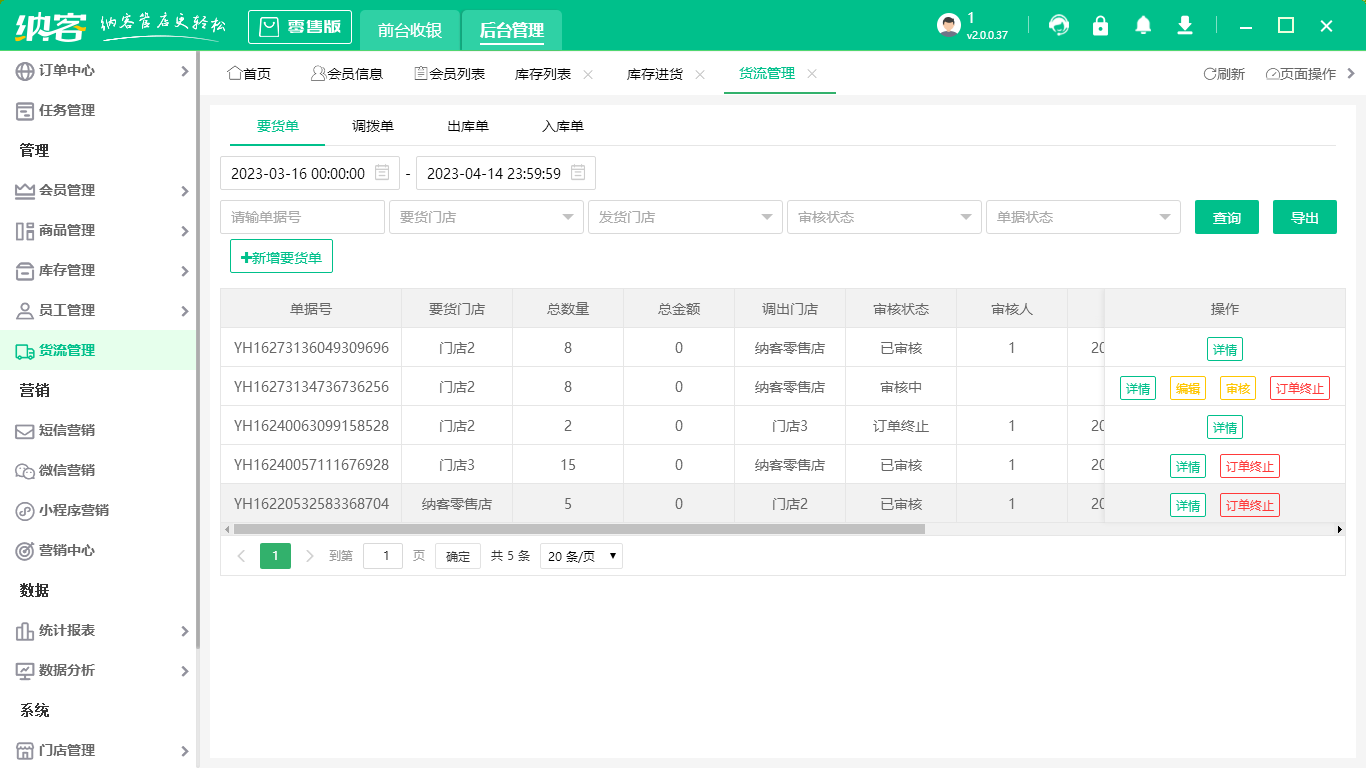Refresh the page using the 刷新 icon
Image resolution: width=1366 pixels, height=768 pixels.
[1222, 73]
